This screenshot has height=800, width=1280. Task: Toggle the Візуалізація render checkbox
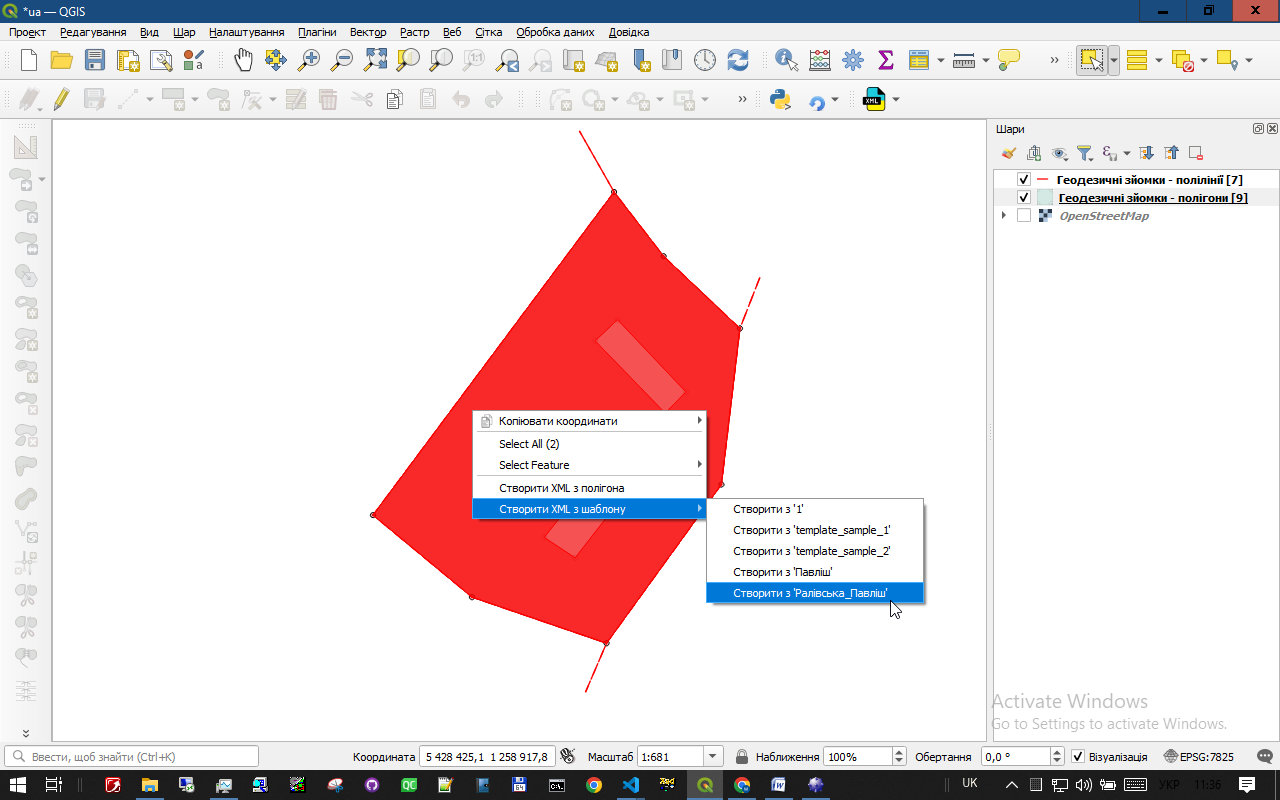[1077, 757]
